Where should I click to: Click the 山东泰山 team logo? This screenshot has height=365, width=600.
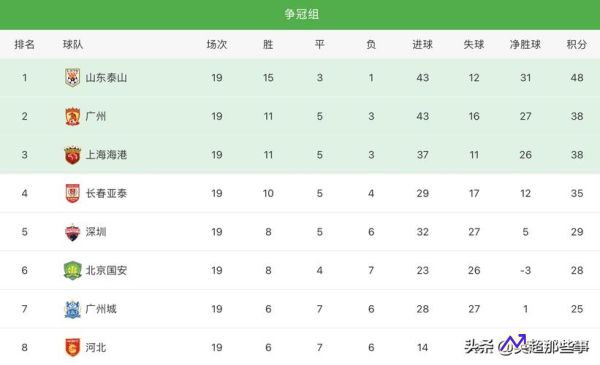[x=72, y=78]
